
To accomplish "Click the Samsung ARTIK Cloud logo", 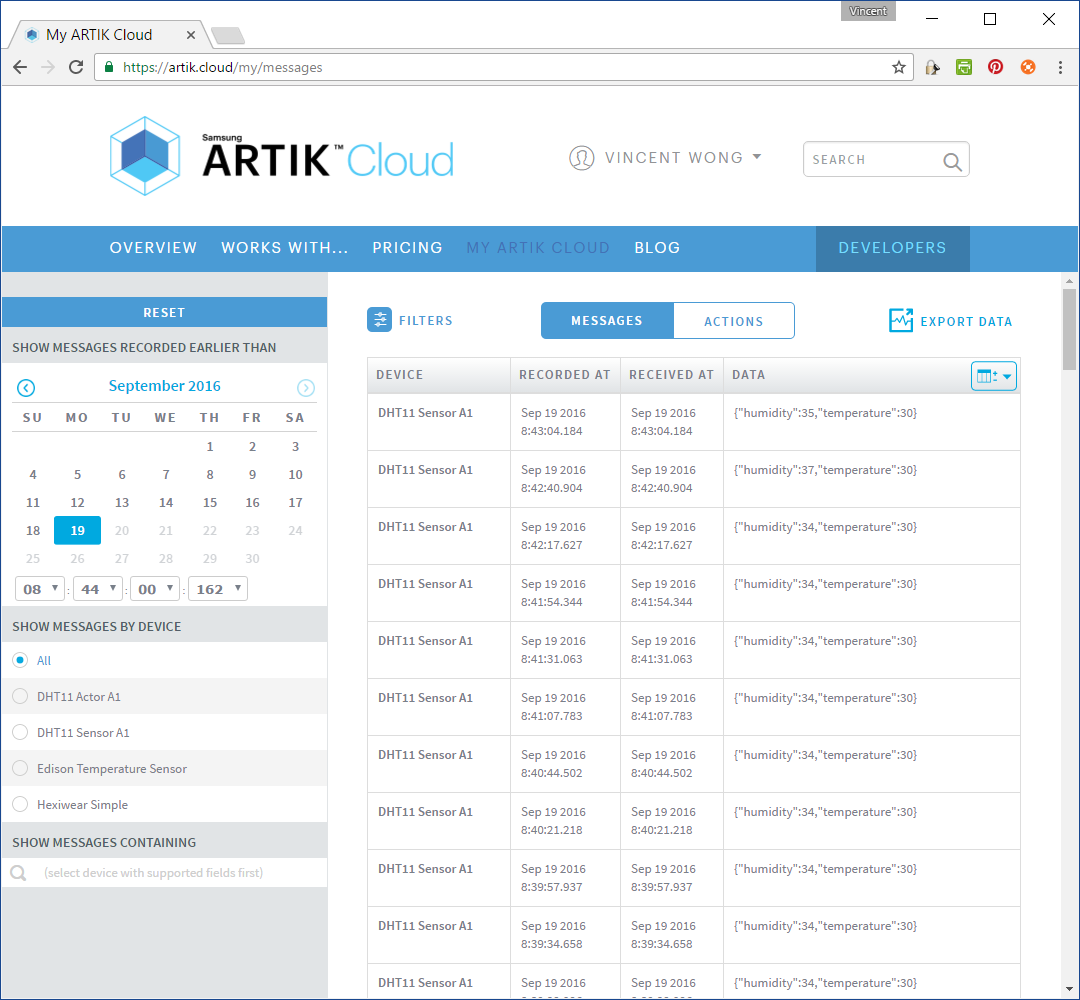I will (280, 155).
